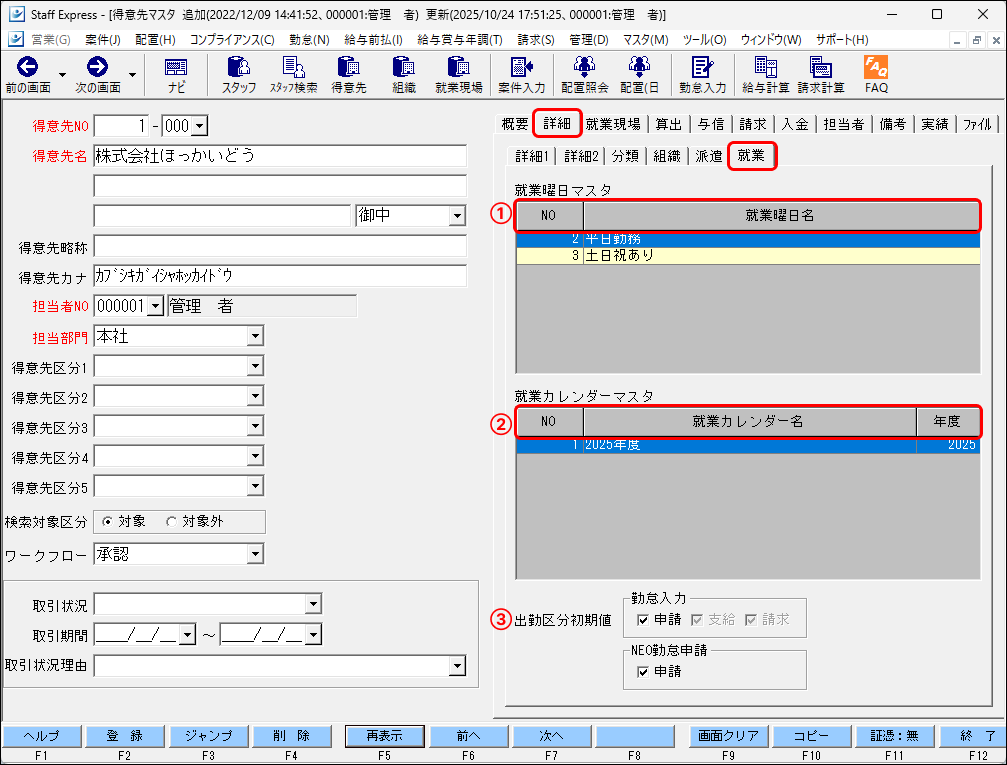Viewport: 1007px width, 765px height.
Task: Expand the ワークフロー dropdown showing 承認
Action: [x=256, y=553]
